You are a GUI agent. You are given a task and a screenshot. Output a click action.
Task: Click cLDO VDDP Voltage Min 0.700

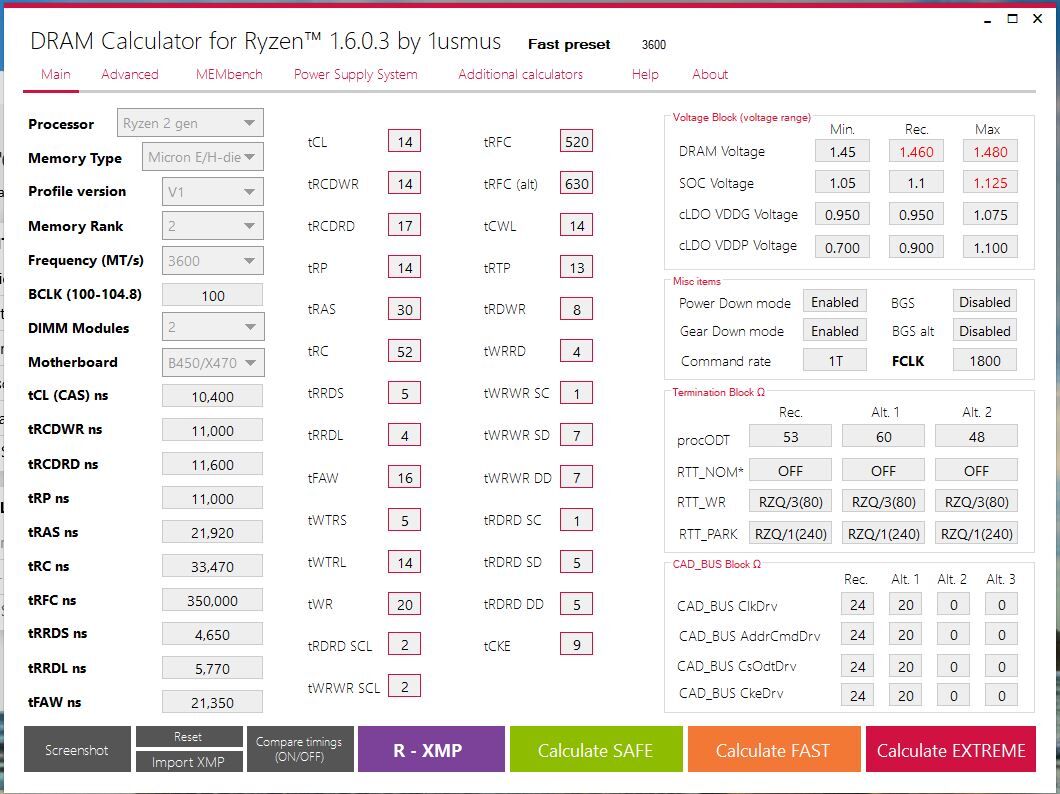pos(842,247)
